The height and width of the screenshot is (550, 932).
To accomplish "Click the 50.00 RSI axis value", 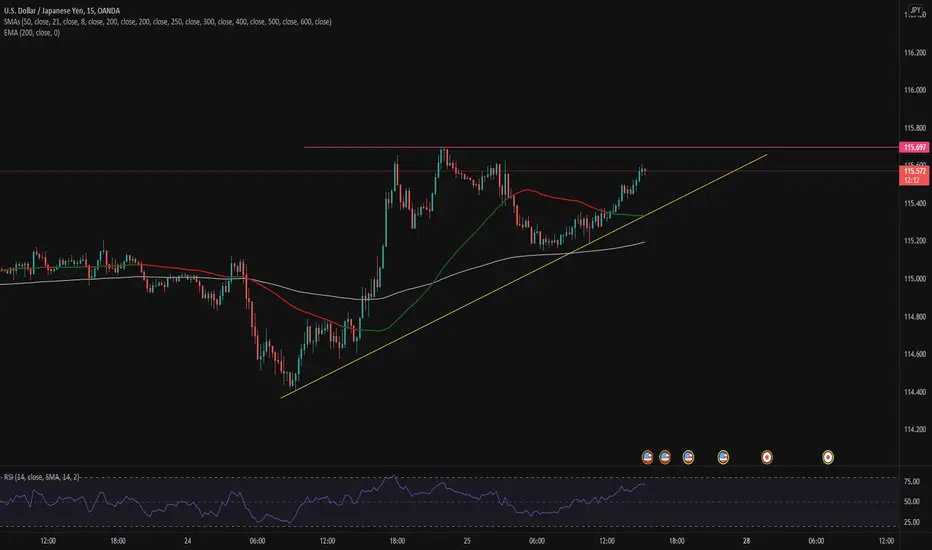I will (x=912, y=502).
